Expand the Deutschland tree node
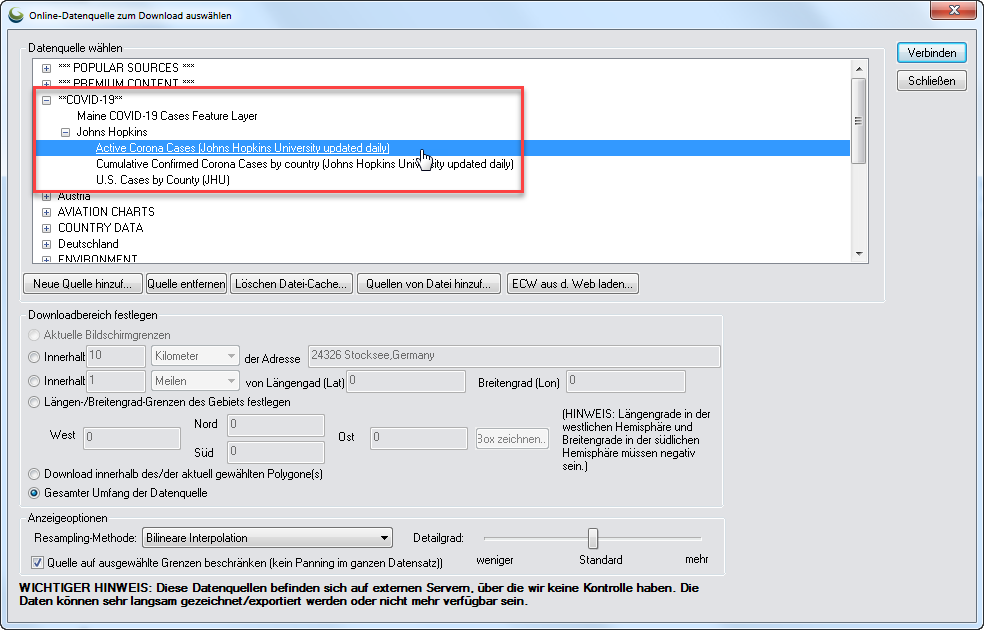This screenshot has width=984, height=630. 46,244
